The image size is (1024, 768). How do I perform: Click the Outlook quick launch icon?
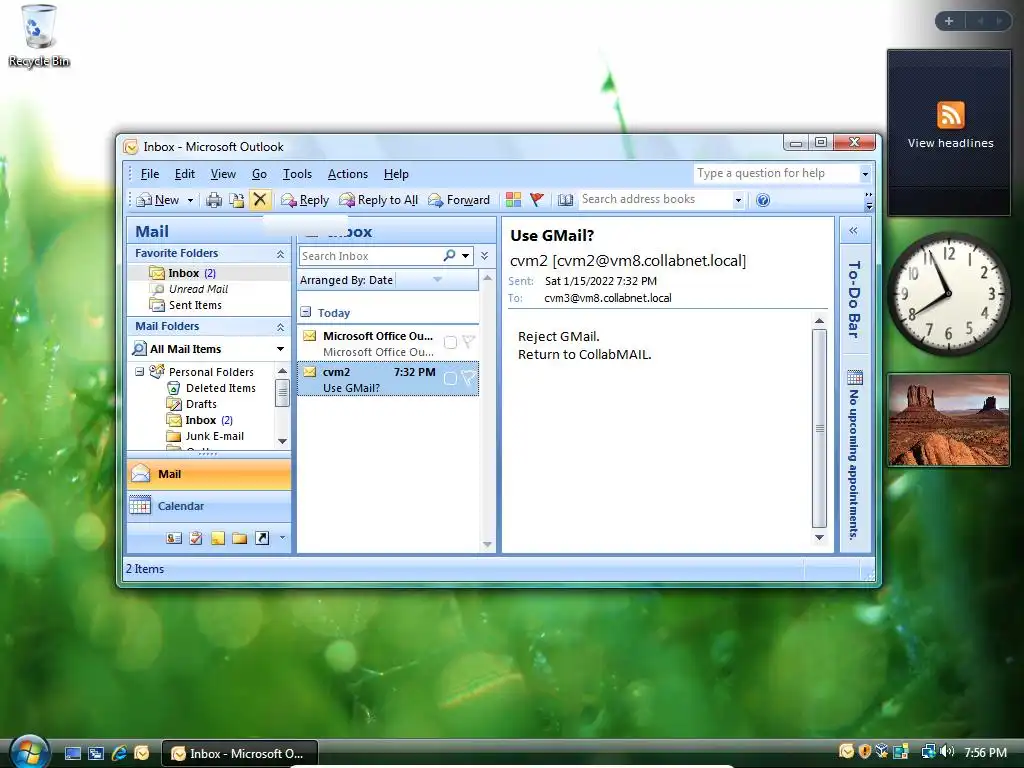point(142,753)
